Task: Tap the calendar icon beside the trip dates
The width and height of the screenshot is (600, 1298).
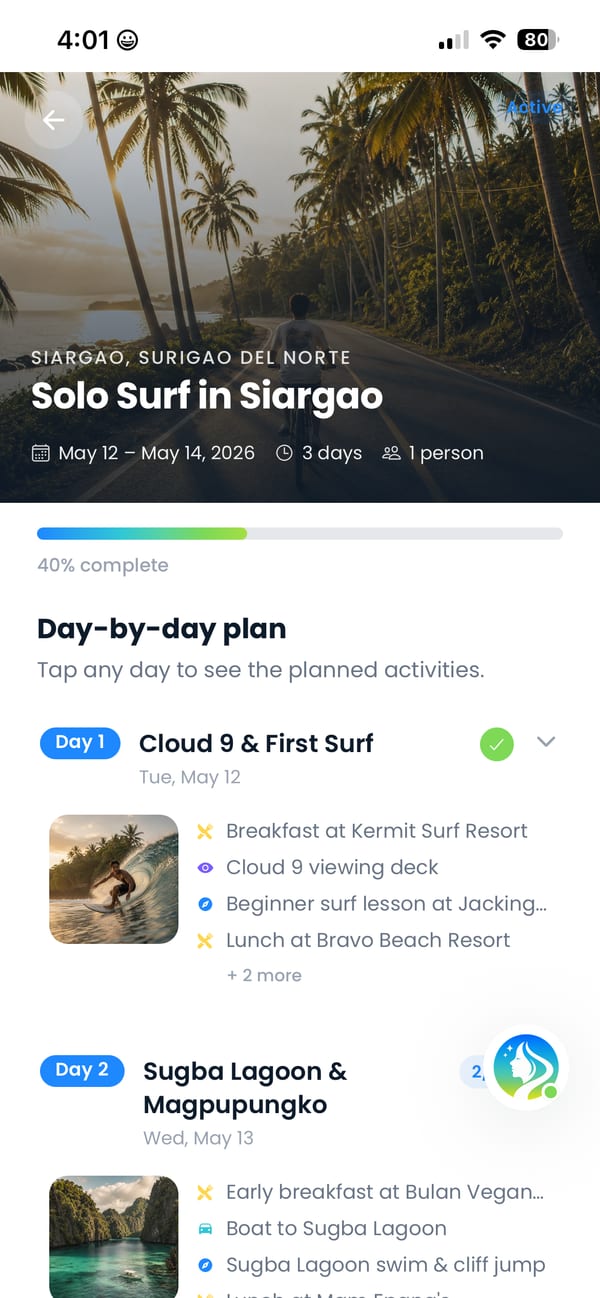Action: click(41, 453)
